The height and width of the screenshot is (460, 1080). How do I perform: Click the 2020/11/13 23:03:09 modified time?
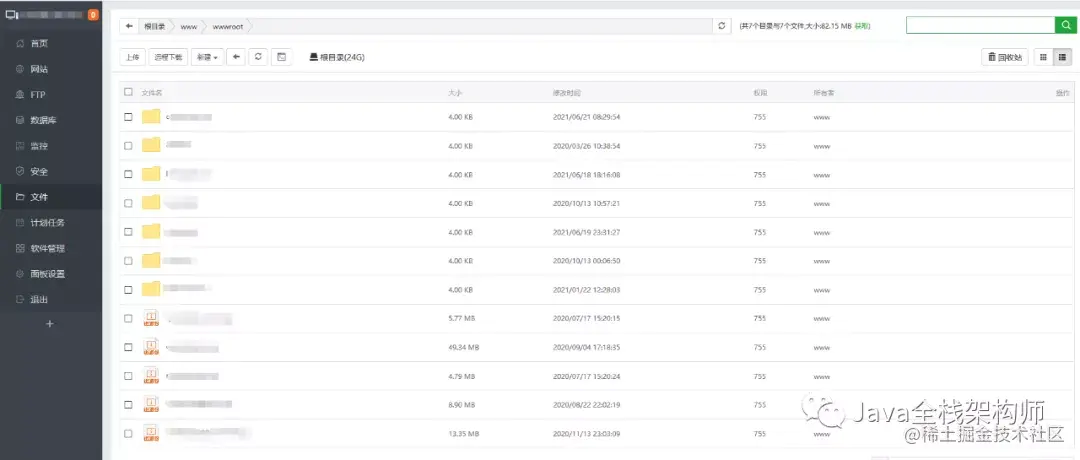point(587,434)
